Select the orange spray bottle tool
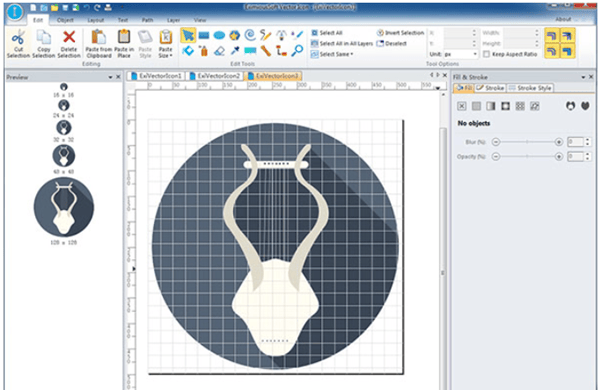Screen dimensions: 600x390 204,51
